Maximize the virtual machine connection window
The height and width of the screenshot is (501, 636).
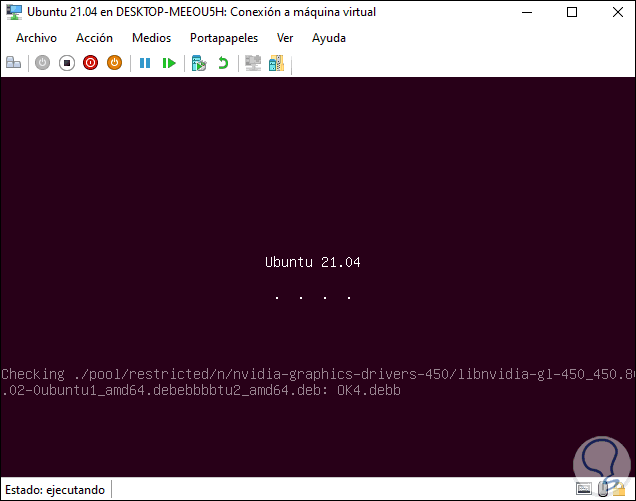(x=572, y=12)
